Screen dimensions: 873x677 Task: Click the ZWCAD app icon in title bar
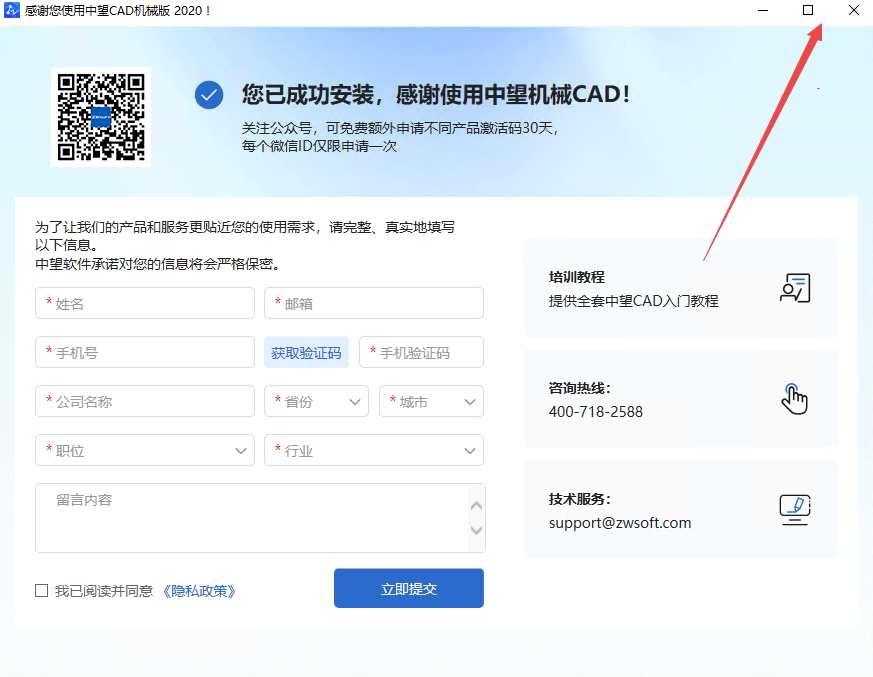(13, 10)
